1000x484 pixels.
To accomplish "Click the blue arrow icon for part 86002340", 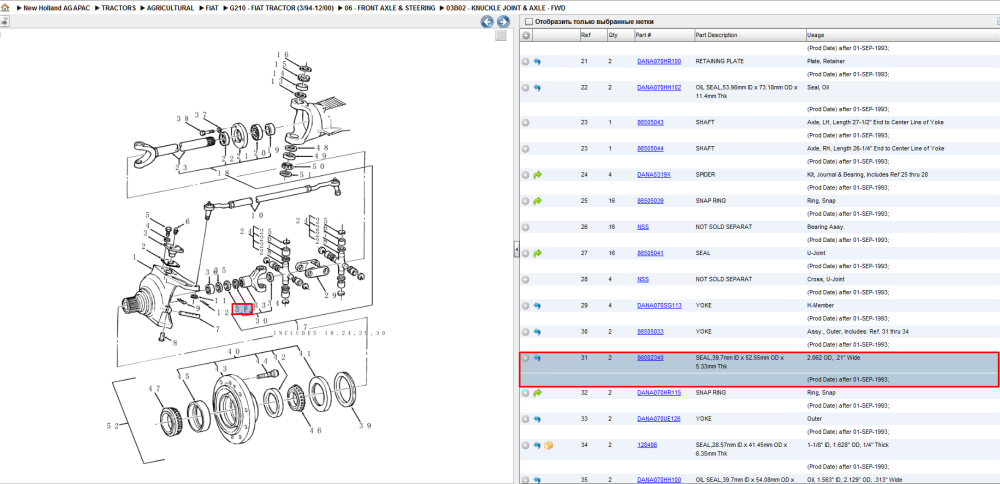I will click(537, 358).
